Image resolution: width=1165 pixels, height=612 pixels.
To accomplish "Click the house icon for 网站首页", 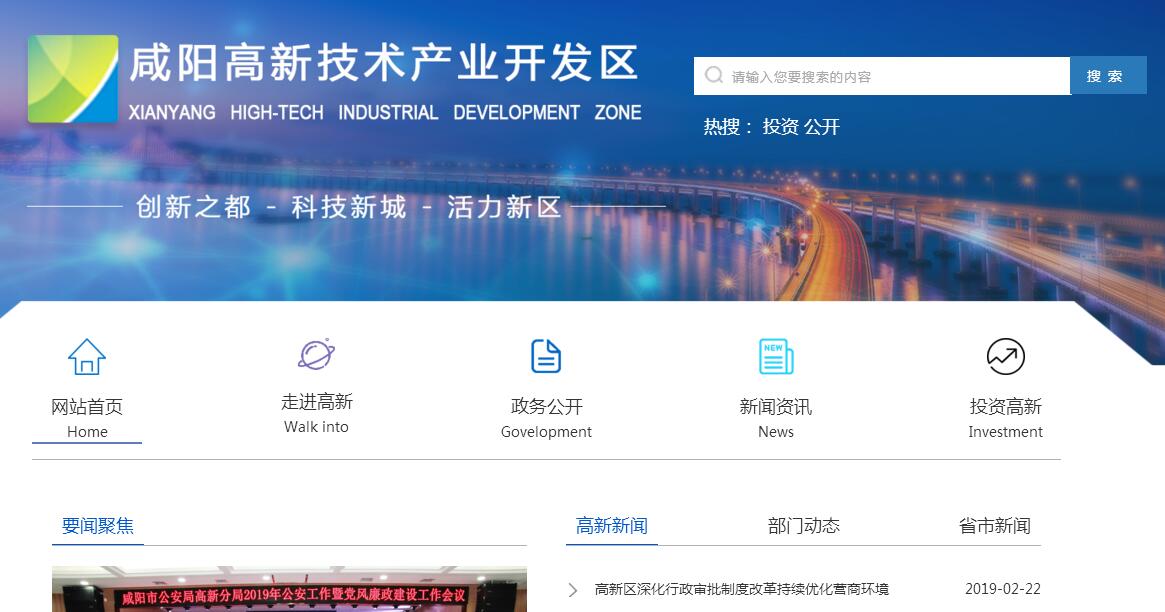I will pos(87,357).
